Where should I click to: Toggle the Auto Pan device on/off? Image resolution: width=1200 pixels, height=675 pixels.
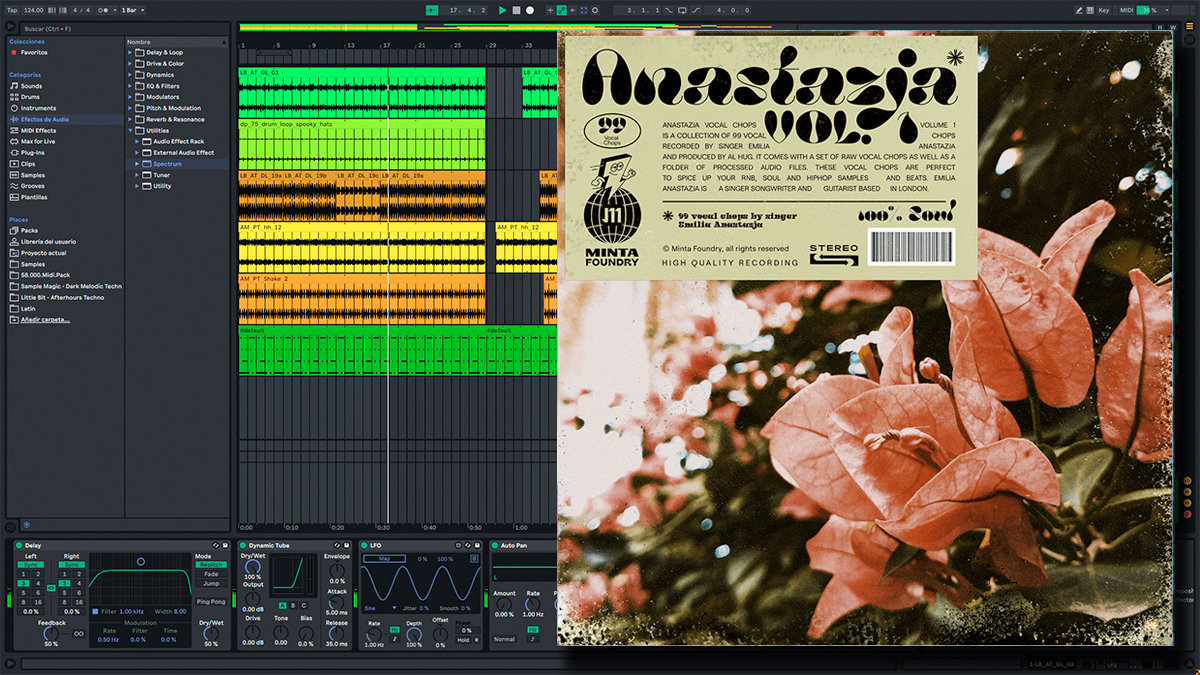pos(495,545)
